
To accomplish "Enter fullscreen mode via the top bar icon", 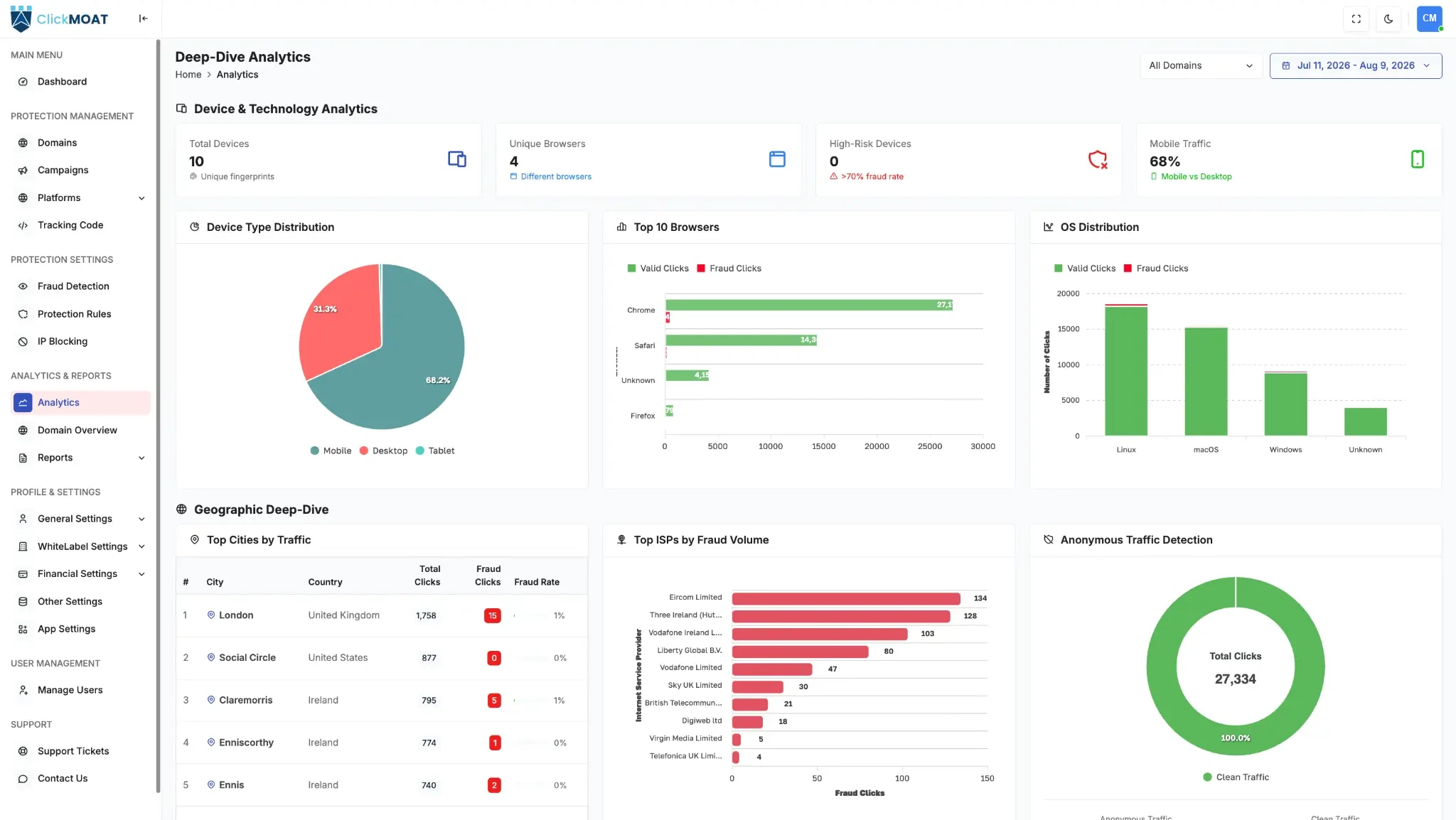I will (x=1356, y=19).
